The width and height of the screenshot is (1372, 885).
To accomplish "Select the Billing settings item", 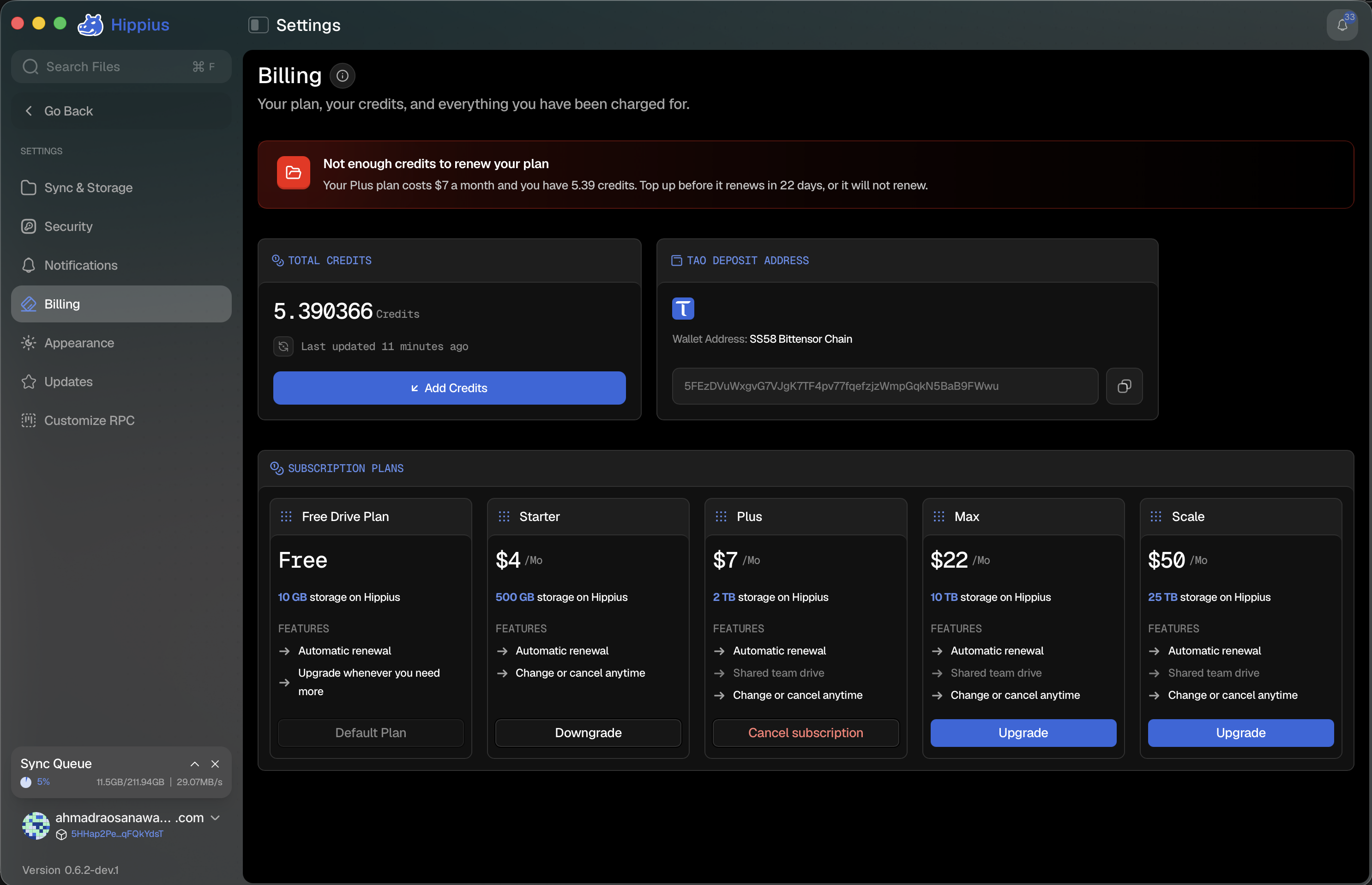I will click(x=121, y=304).
